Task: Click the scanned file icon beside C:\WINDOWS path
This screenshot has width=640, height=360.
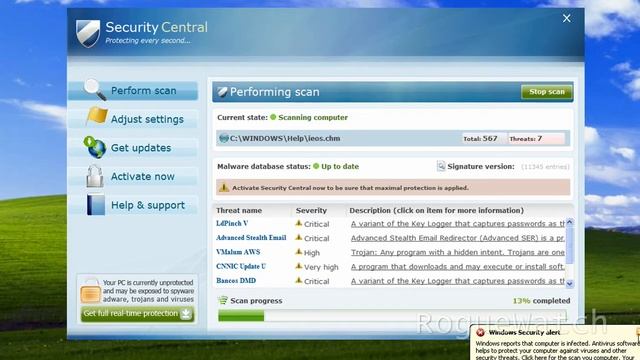Action: (224, 138)
